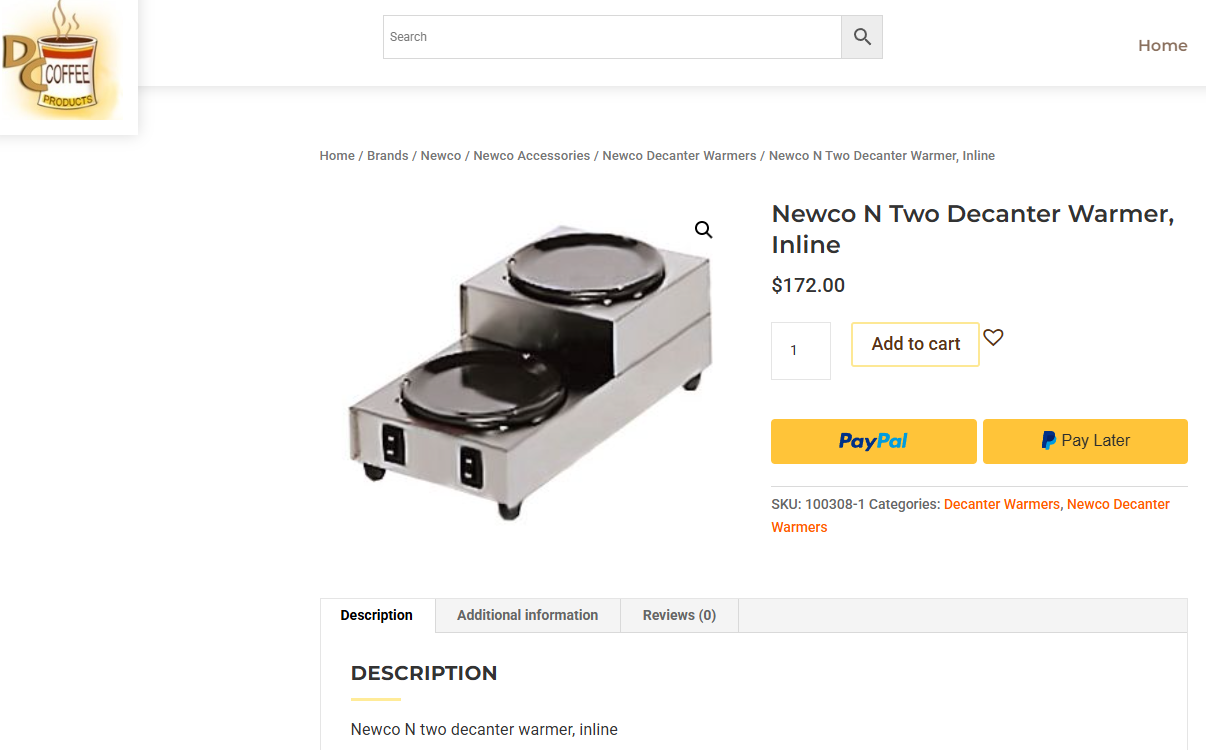Pay with the PayPal button

tap(873, 441)
